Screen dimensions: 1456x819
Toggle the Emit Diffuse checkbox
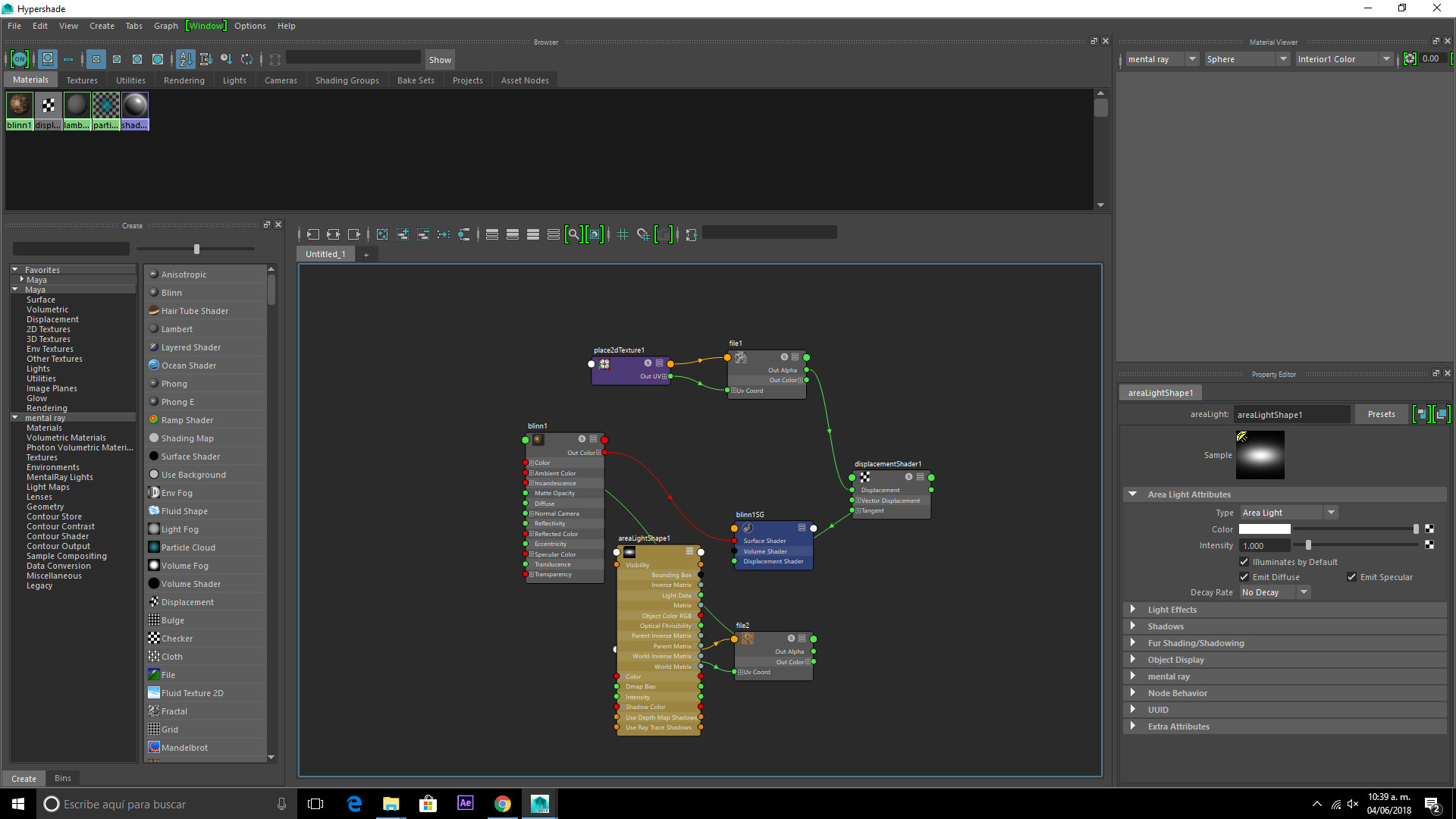click(1244, 577)
